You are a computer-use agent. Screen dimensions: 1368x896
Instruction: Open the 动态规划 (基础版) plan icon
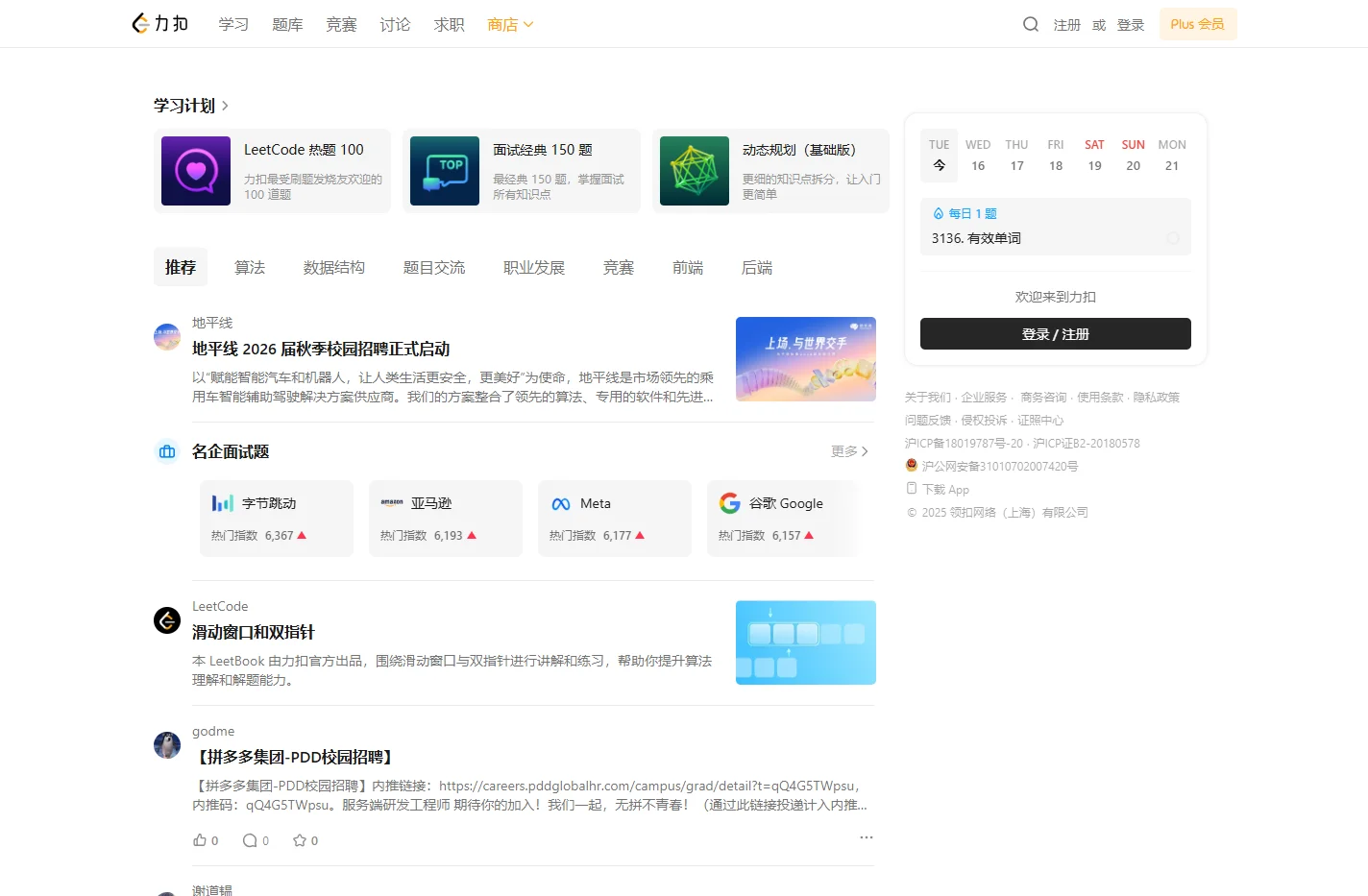coord(695,171)
